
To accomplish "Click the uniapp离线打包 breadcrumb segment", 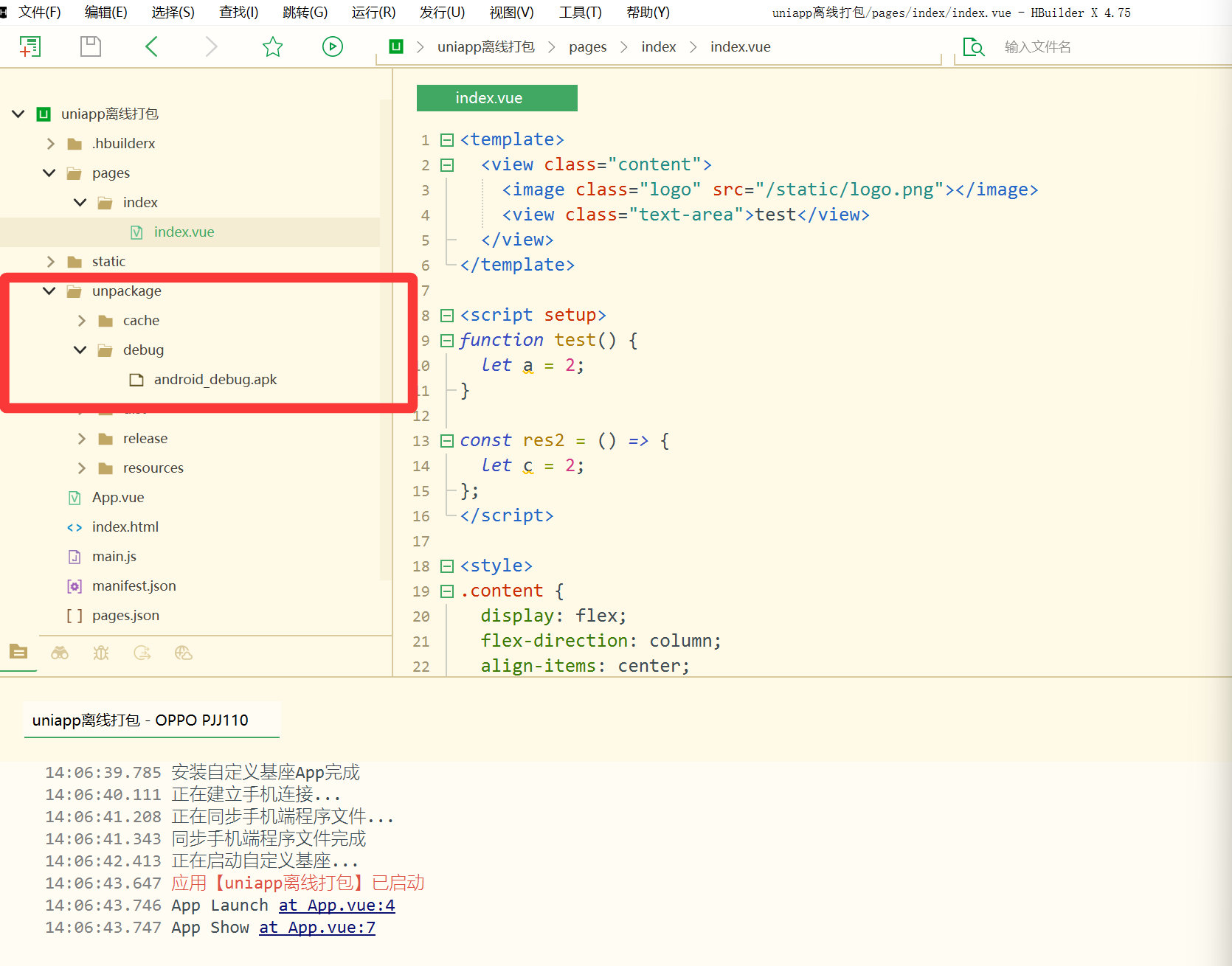I will 486,47.
